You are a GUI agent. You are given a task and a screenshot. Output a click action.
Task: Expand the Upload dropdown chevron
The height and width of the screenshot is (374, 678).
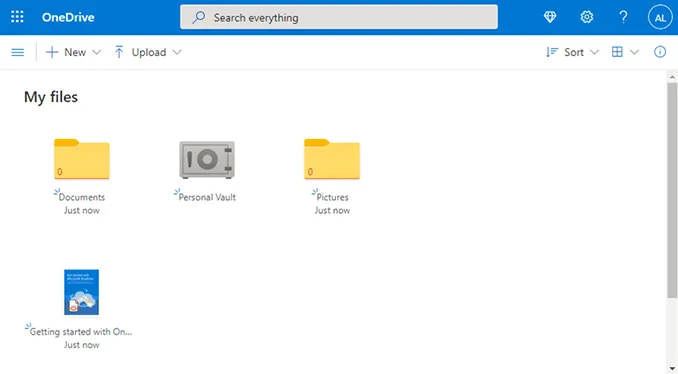[177, 52]
